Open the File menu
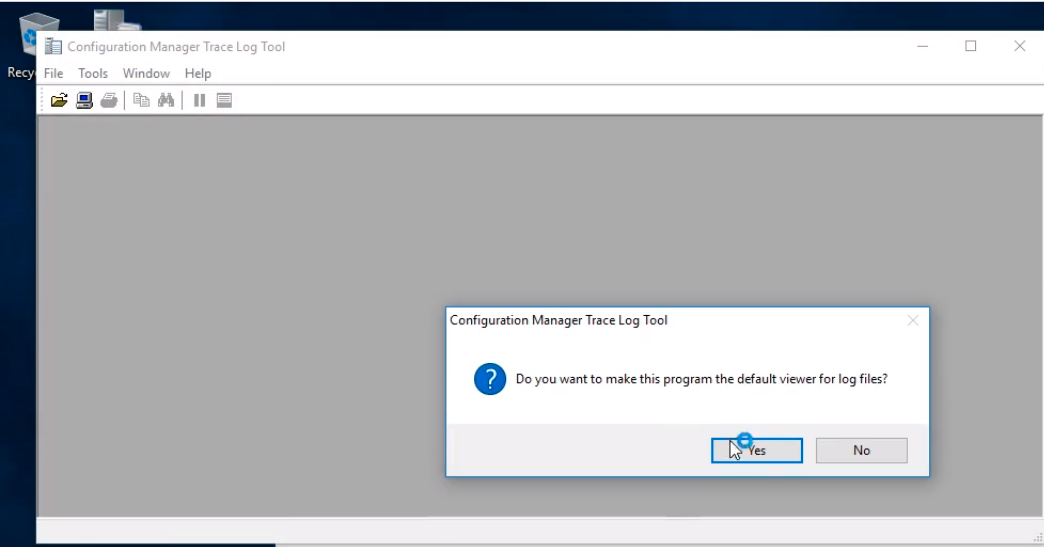1044x547 pixels. 53,73
